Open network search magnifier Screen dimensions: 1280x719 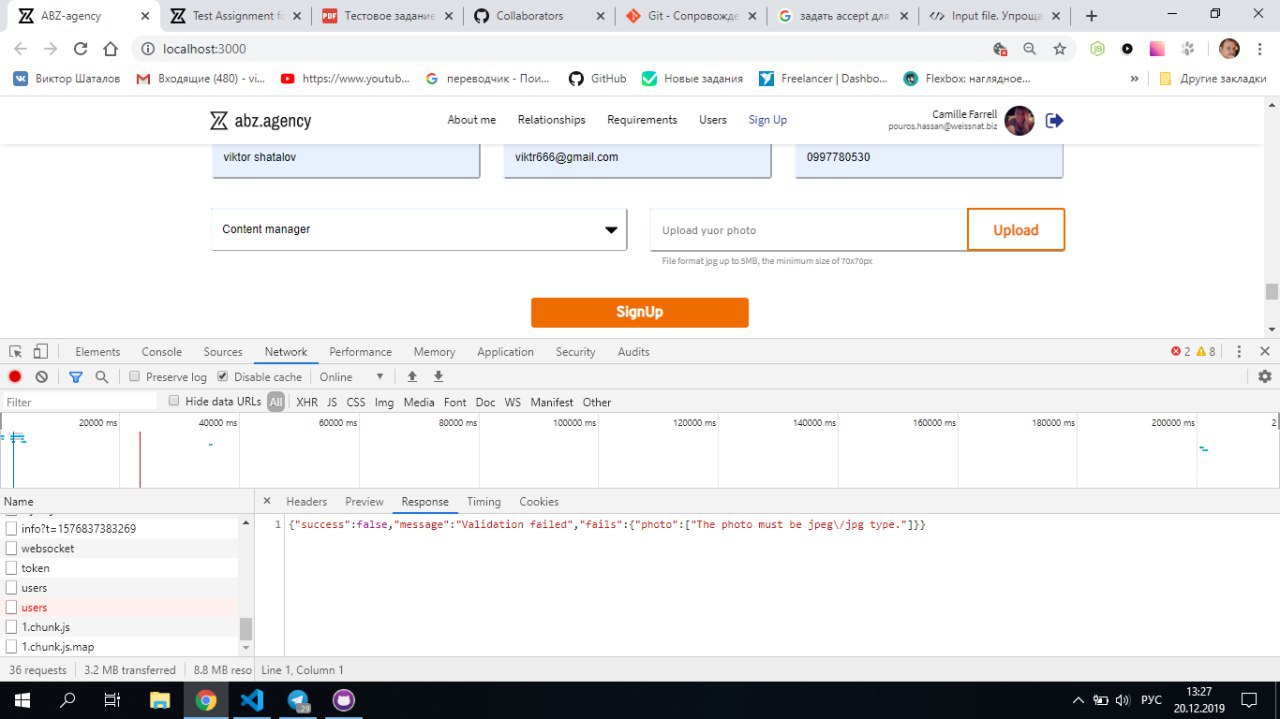coord(101,377)
